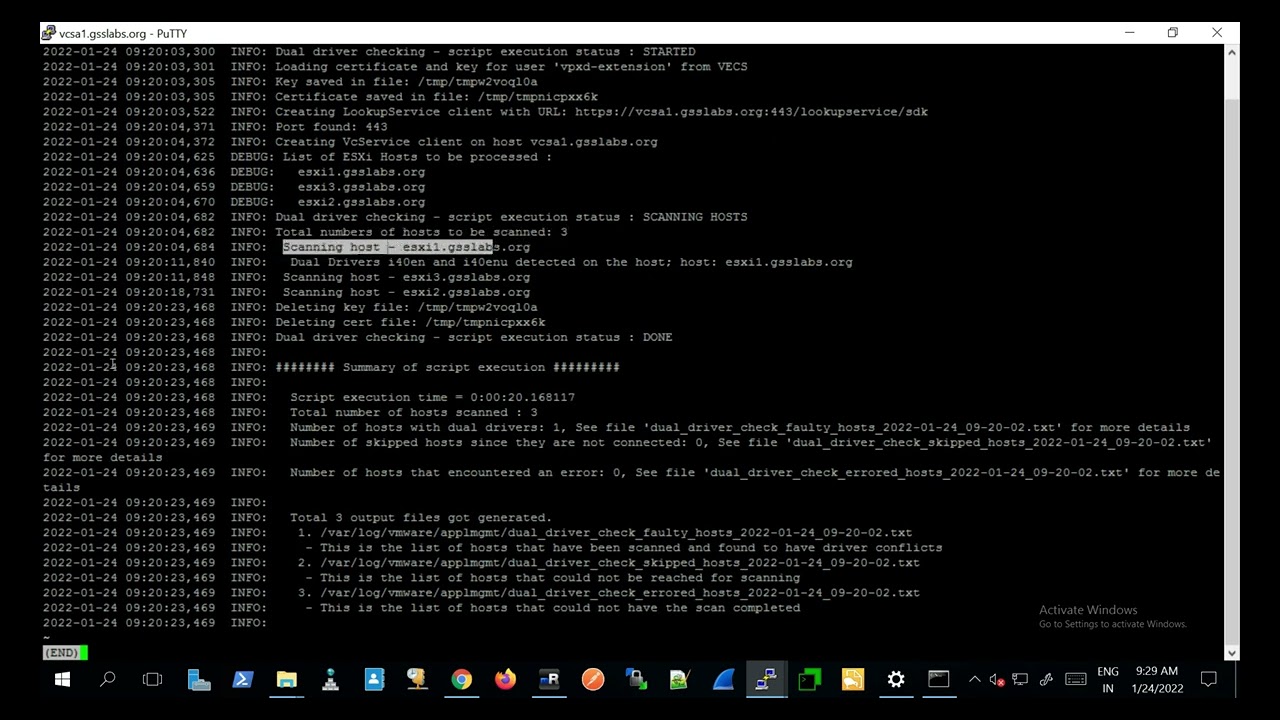Click LookupService URL line
The image size is (1280, 720).
[x=601, y=112]
